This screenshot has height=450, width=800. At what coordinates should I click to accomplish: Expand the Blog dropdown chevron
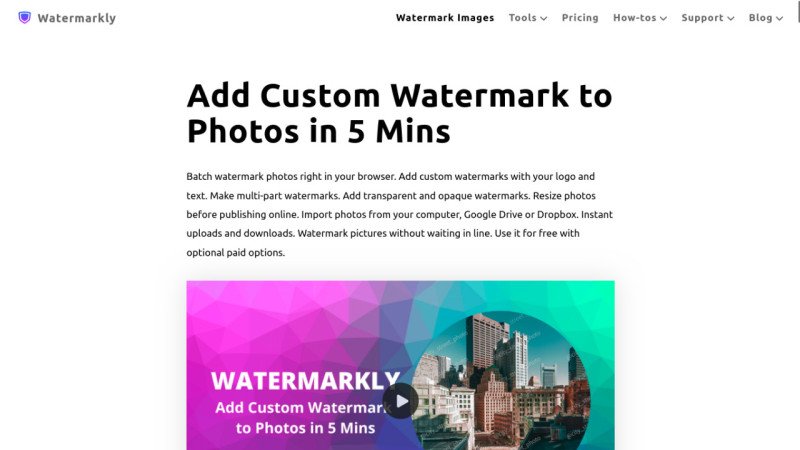coord(779,18)
